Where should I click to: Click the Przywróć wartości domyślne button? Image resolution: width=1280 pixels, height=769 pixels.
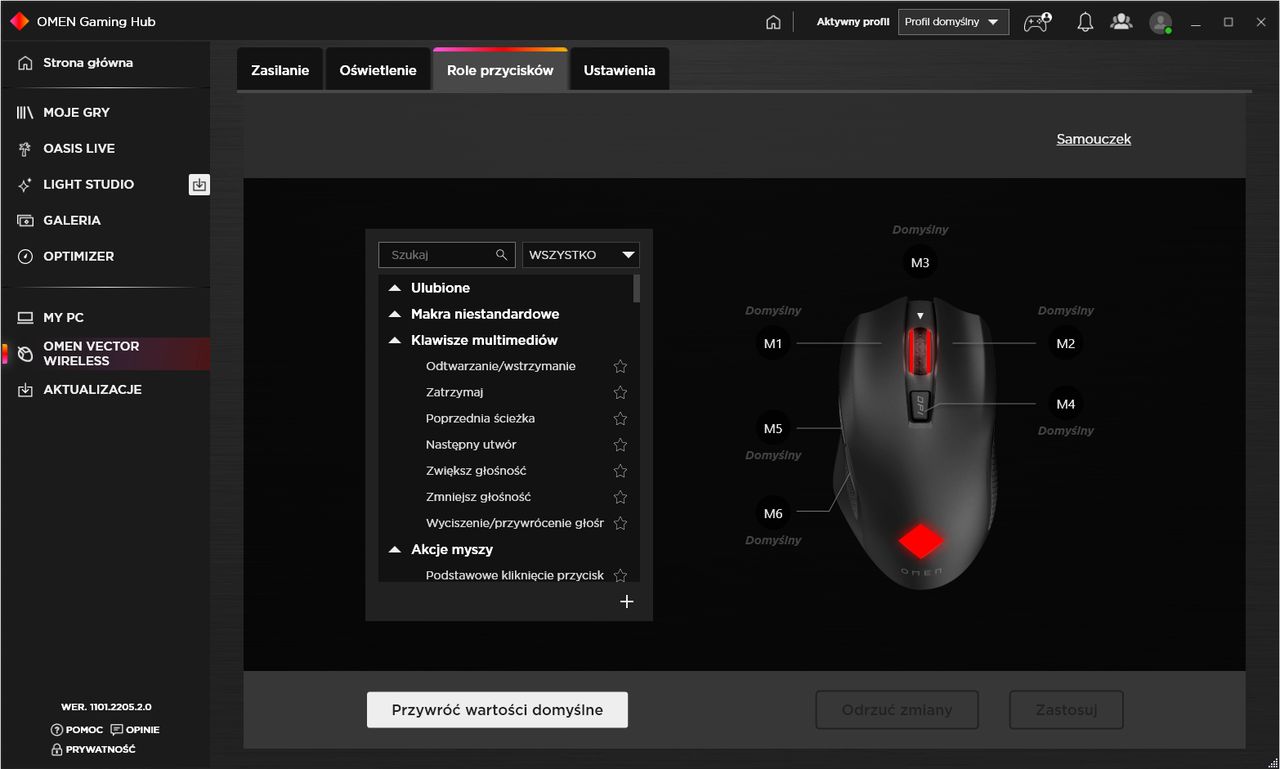click(497, 710)
